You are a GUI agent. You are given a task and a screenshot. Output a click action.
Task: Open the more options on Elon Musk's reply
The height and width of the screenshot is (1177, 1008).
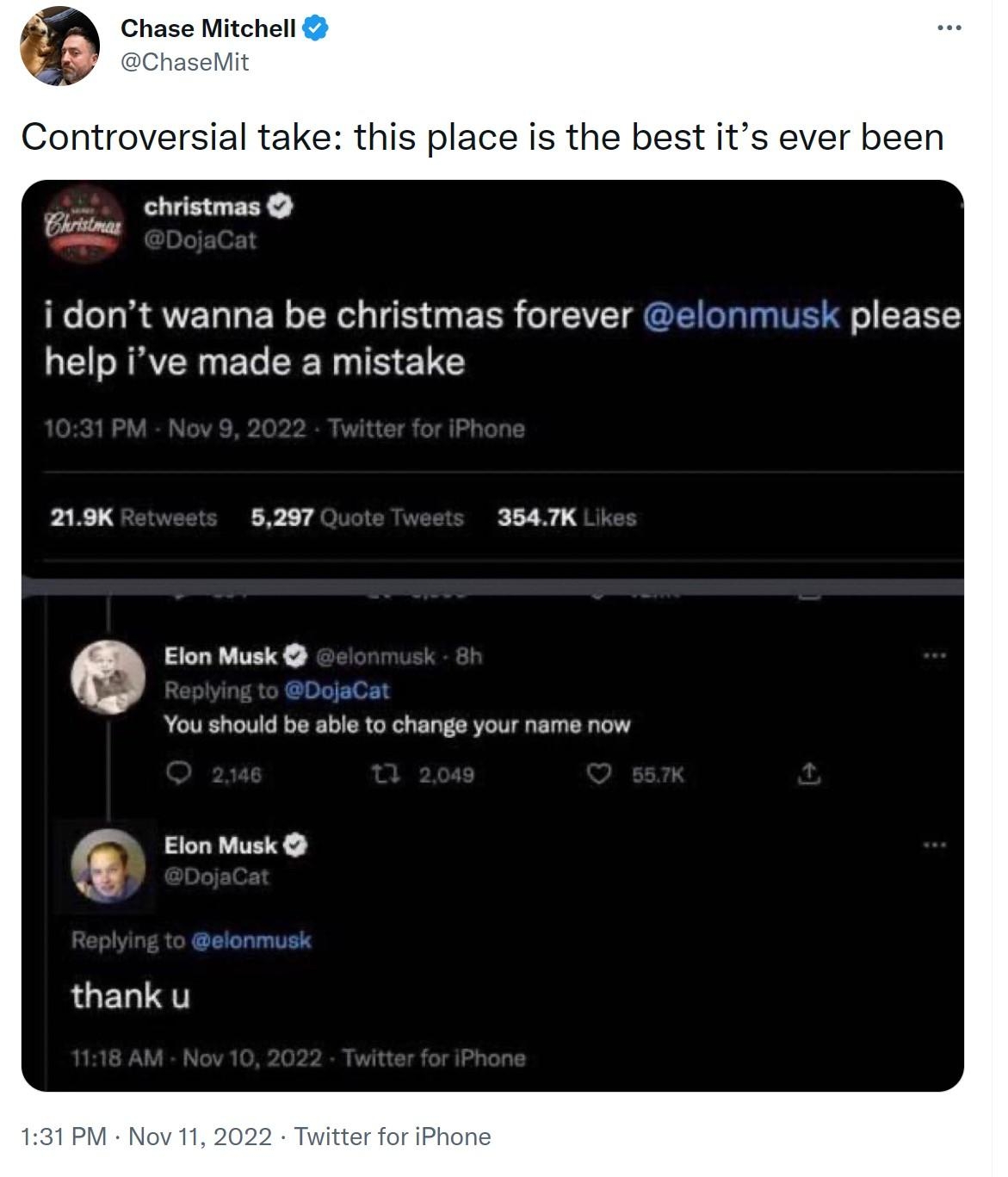pyautogui.click(x=933, y=657)
